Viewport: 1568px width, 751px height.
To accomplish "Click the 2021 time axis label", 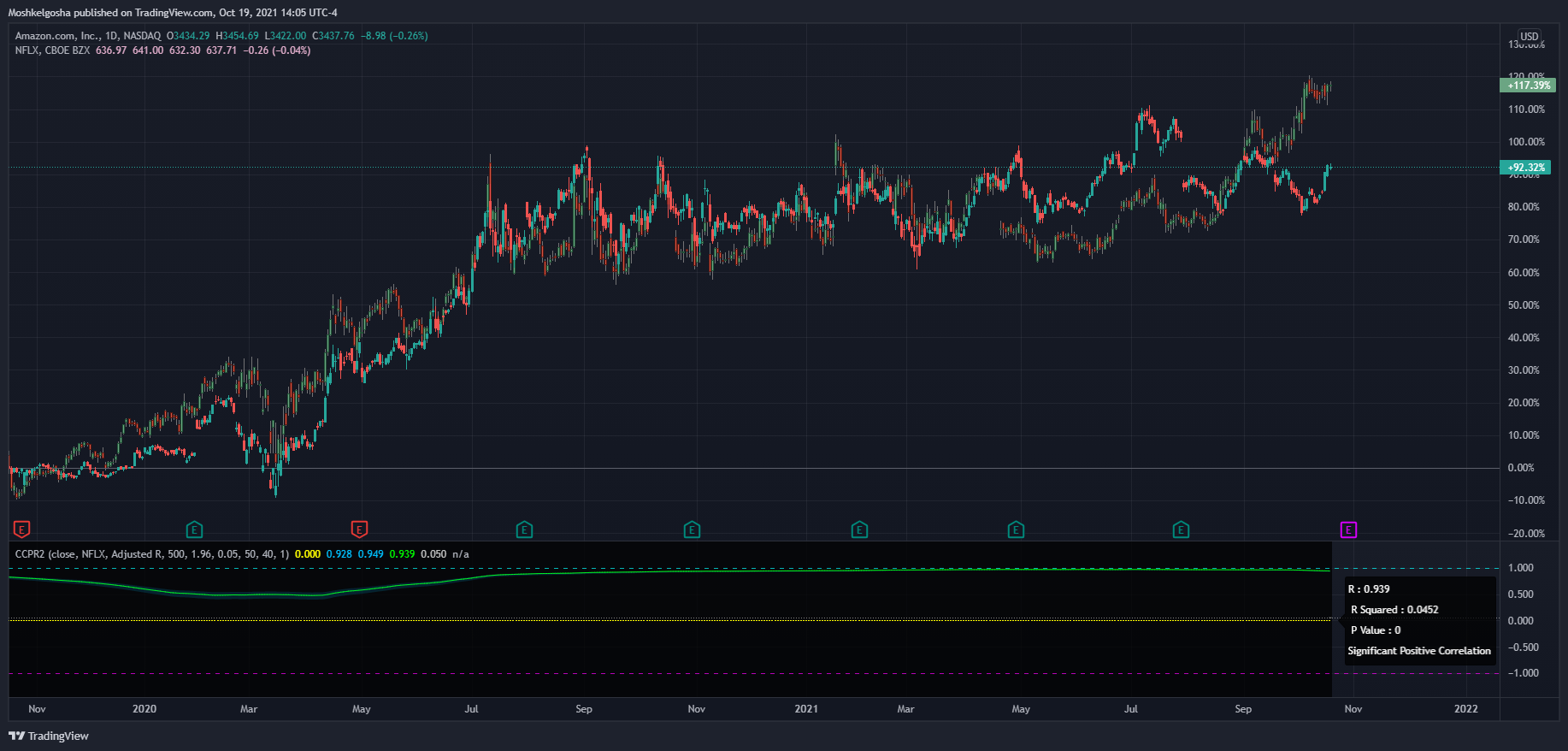I will pyautogui.click(x=806, y=709).
